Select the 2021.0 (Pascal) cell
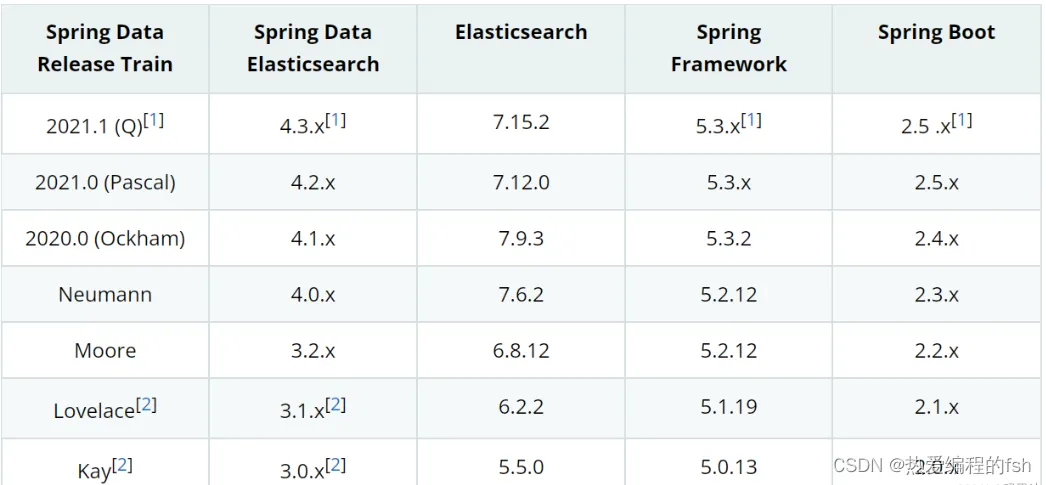 105,183
